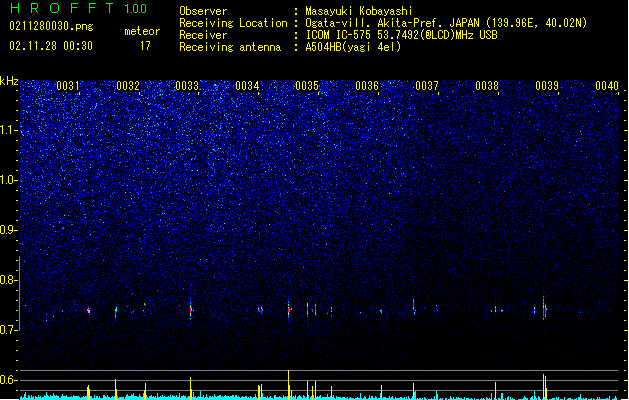Click the 'Receiving antenna' label
This screenshot has height=400, width=629.
pyautogui.click(x=230, y=47)
